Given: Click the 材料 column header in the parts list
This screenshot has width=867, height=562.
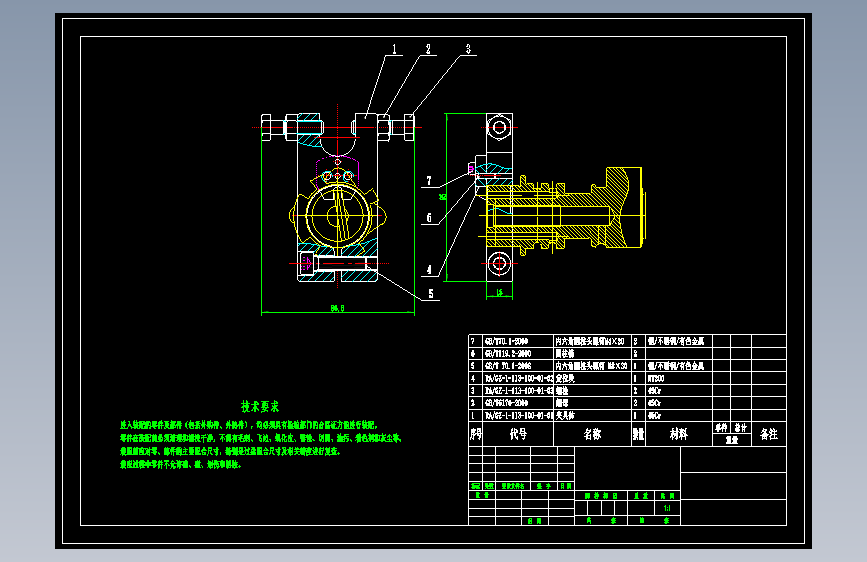Looking at the screenshot, I should click(x=678, y=434).
